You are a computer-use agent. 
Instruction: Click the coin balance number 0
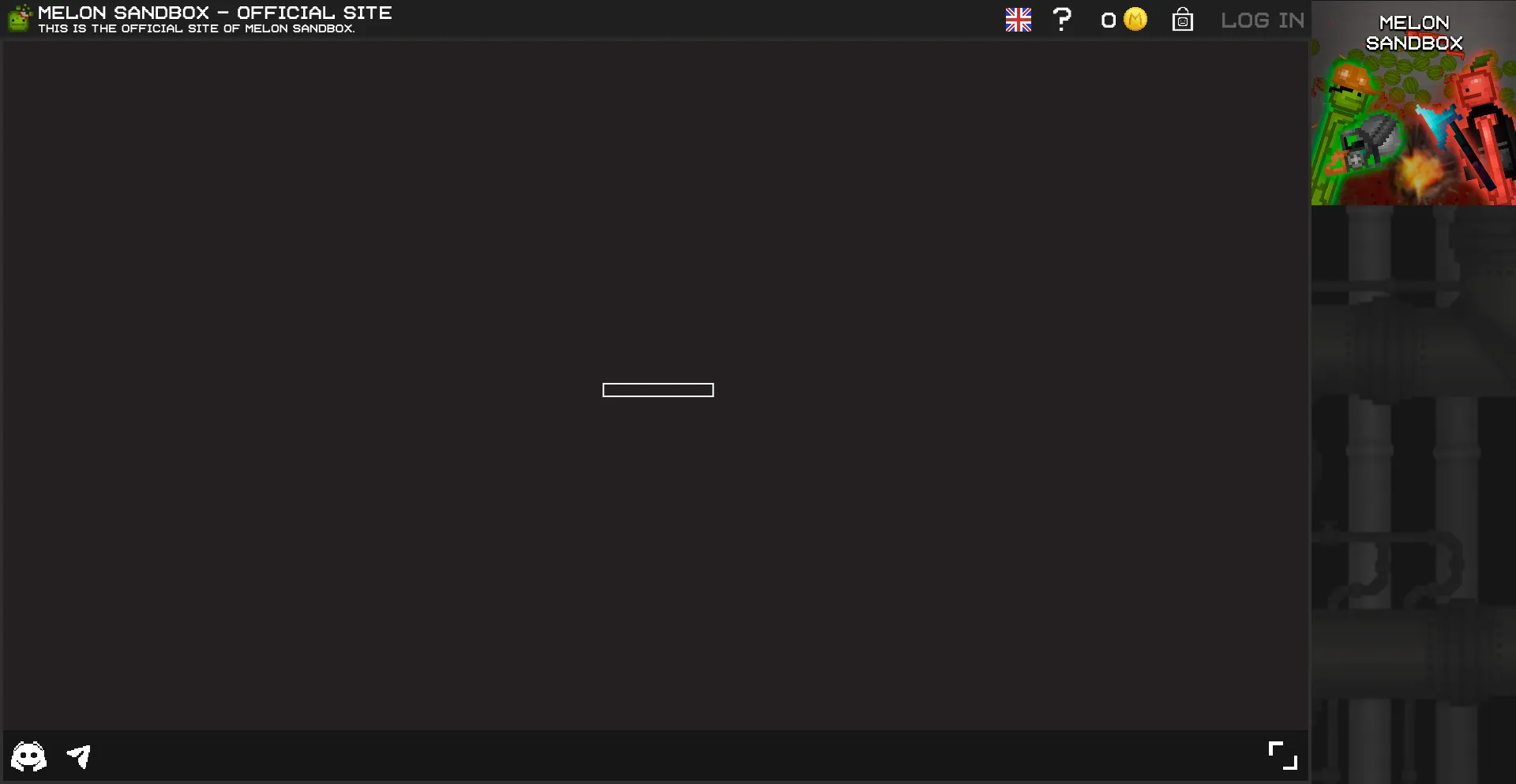pyautogui.click(x=1109, y=20)
